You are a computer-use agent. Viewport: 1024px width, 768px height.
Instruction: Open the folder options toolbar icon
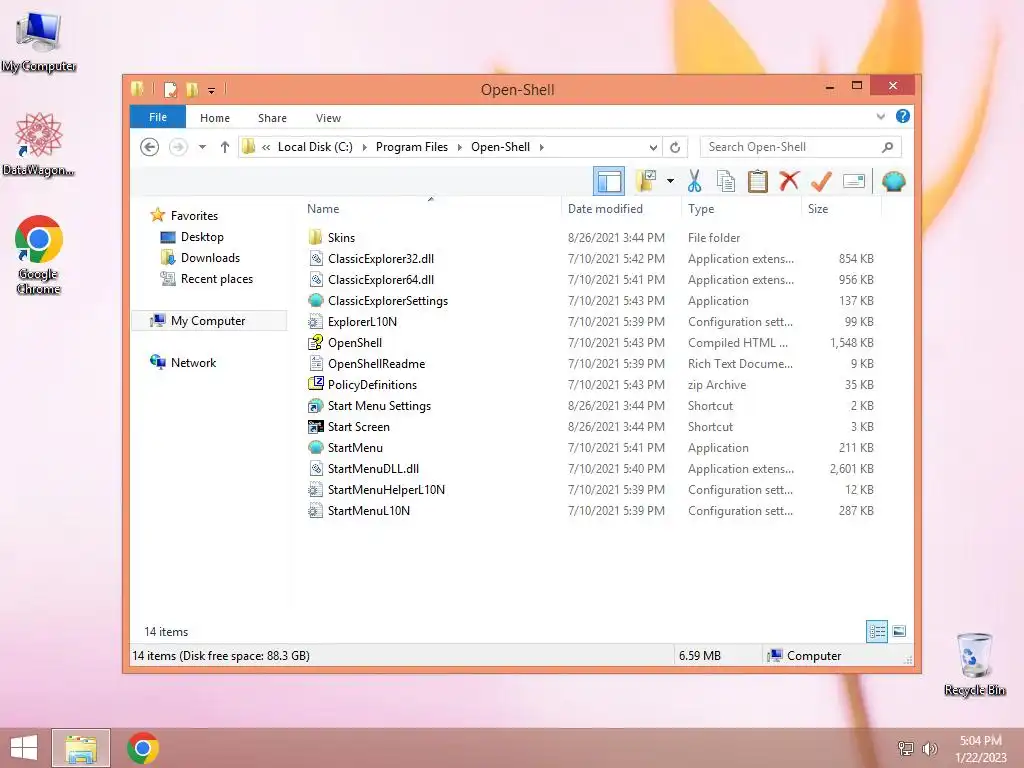pos(646,182)
